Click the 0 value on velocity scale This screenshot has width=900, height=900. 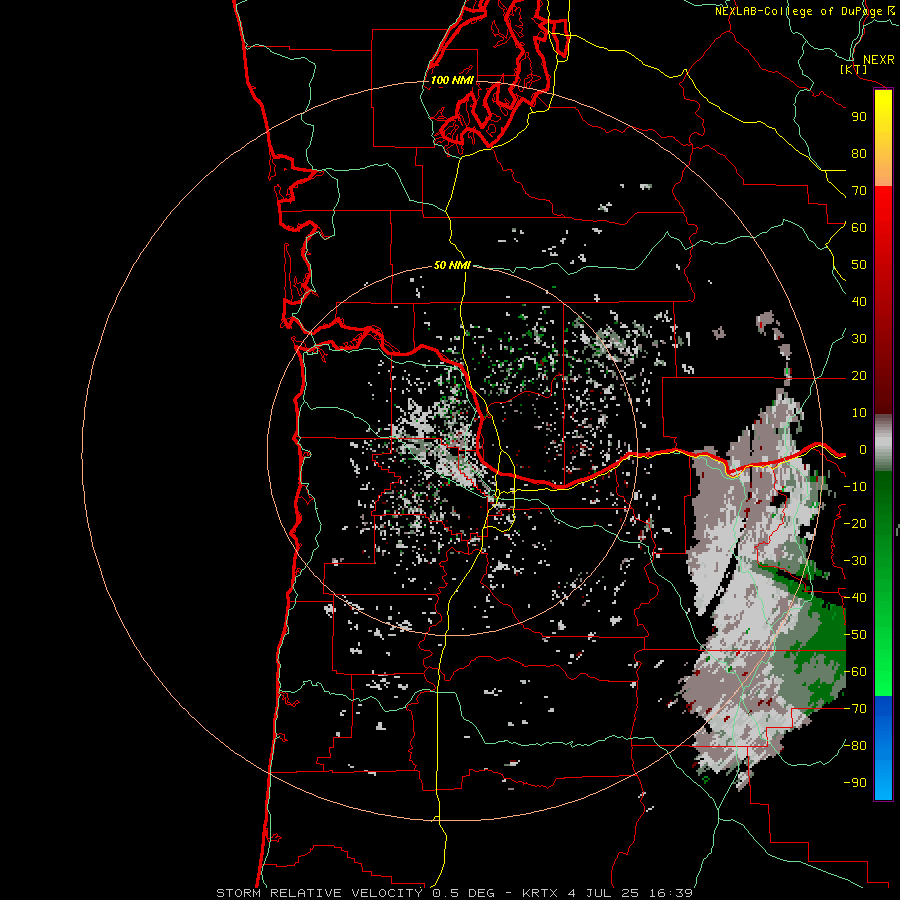[x=862, y=450]
